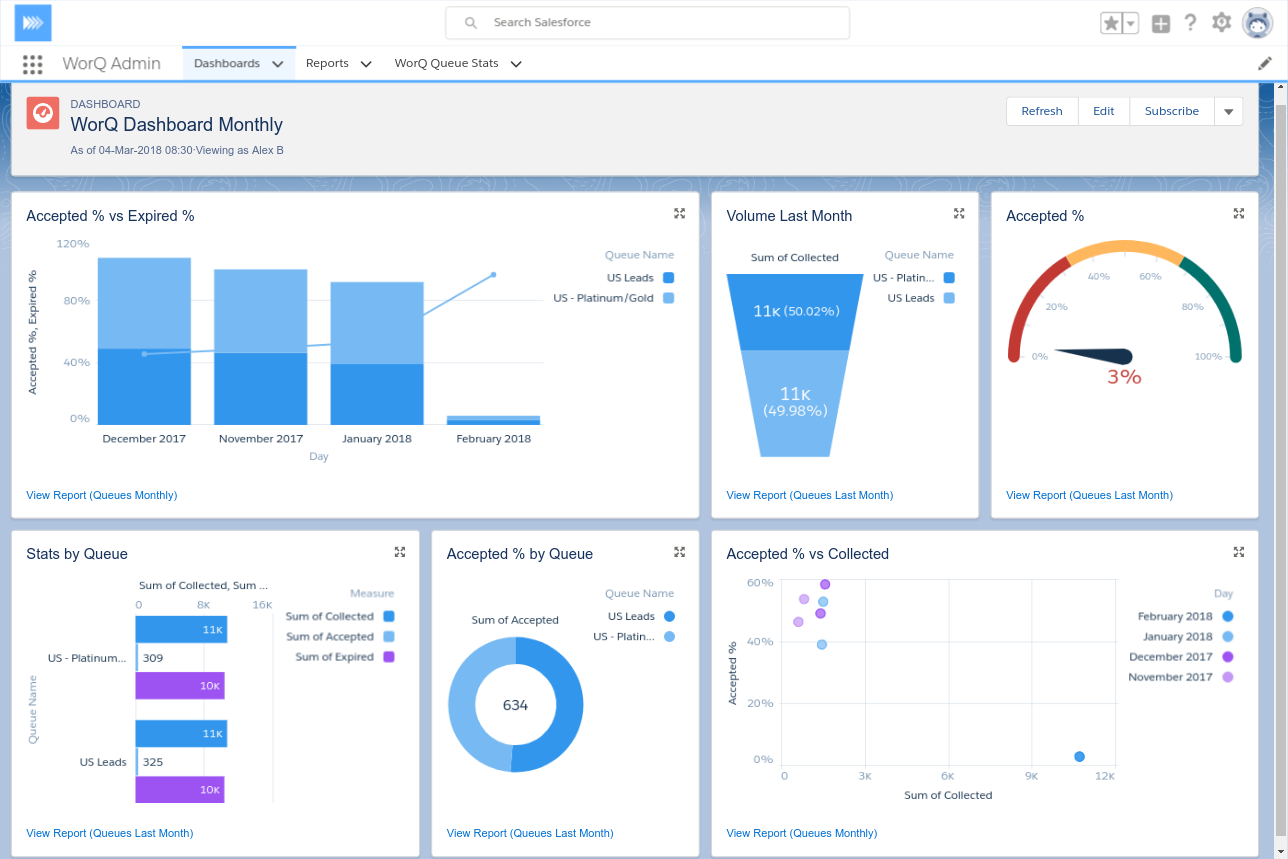Open the Setup gear icon
Image resolution: width=1288 pixels, height=859 pixels.
1221,23
